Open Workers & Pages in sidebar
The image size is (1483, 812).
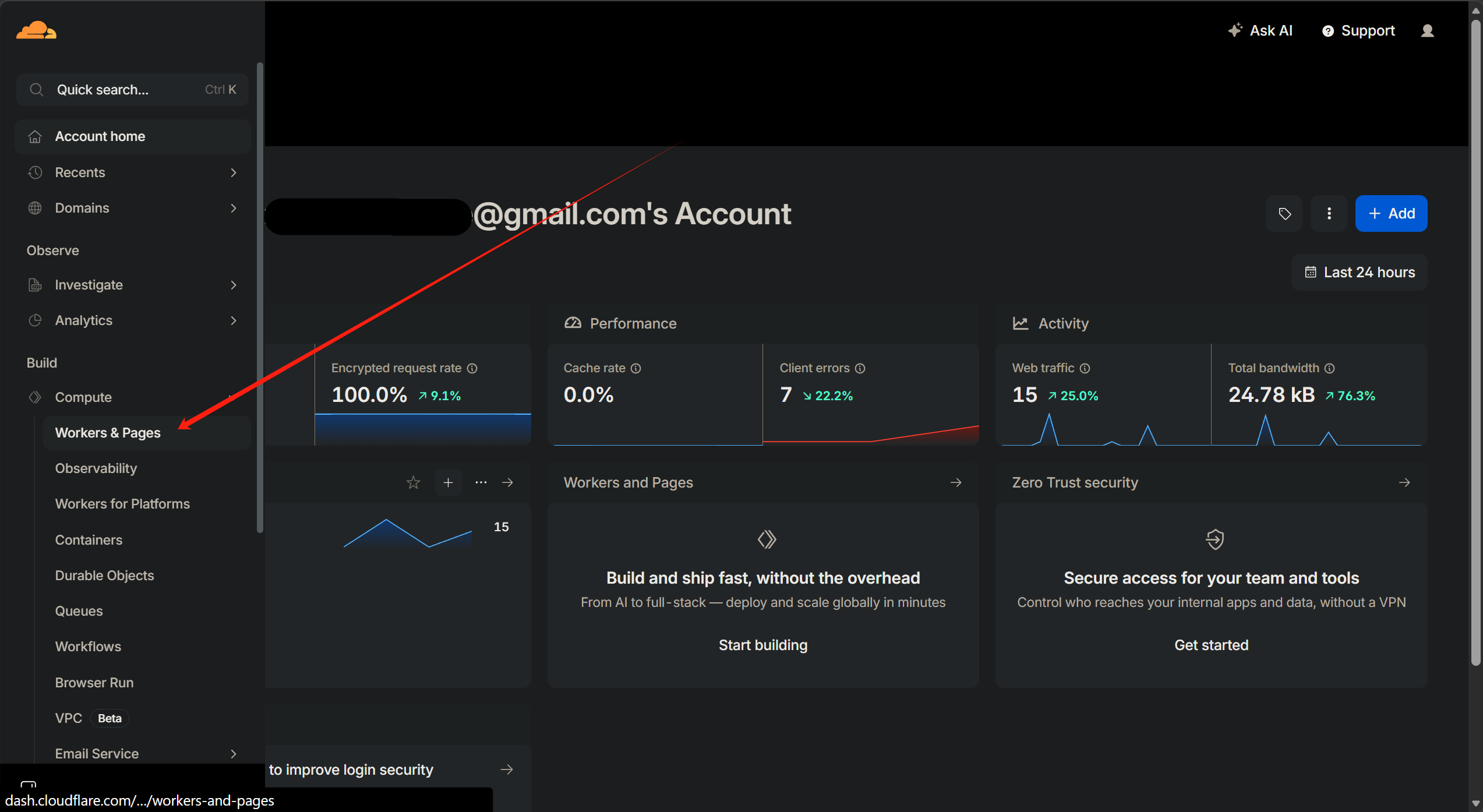pos(147,433)
